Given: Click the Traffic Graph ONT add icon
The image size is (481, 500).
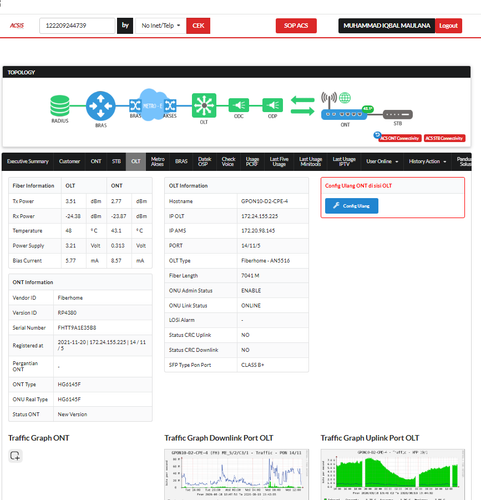Looking at the screenshot, I should (x=15, y=455).
